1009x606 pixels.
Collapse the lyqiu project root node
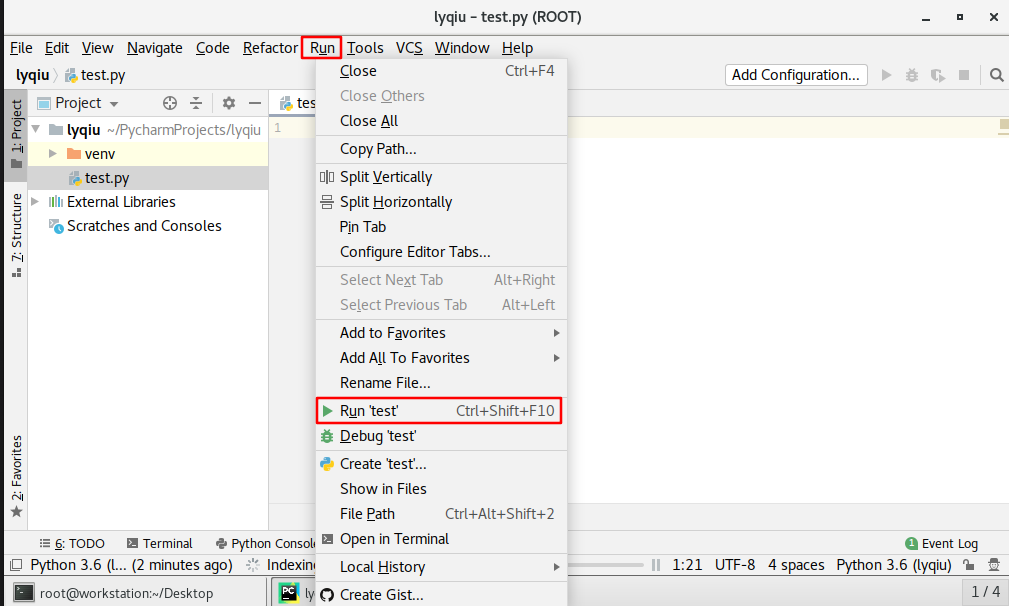36,129
